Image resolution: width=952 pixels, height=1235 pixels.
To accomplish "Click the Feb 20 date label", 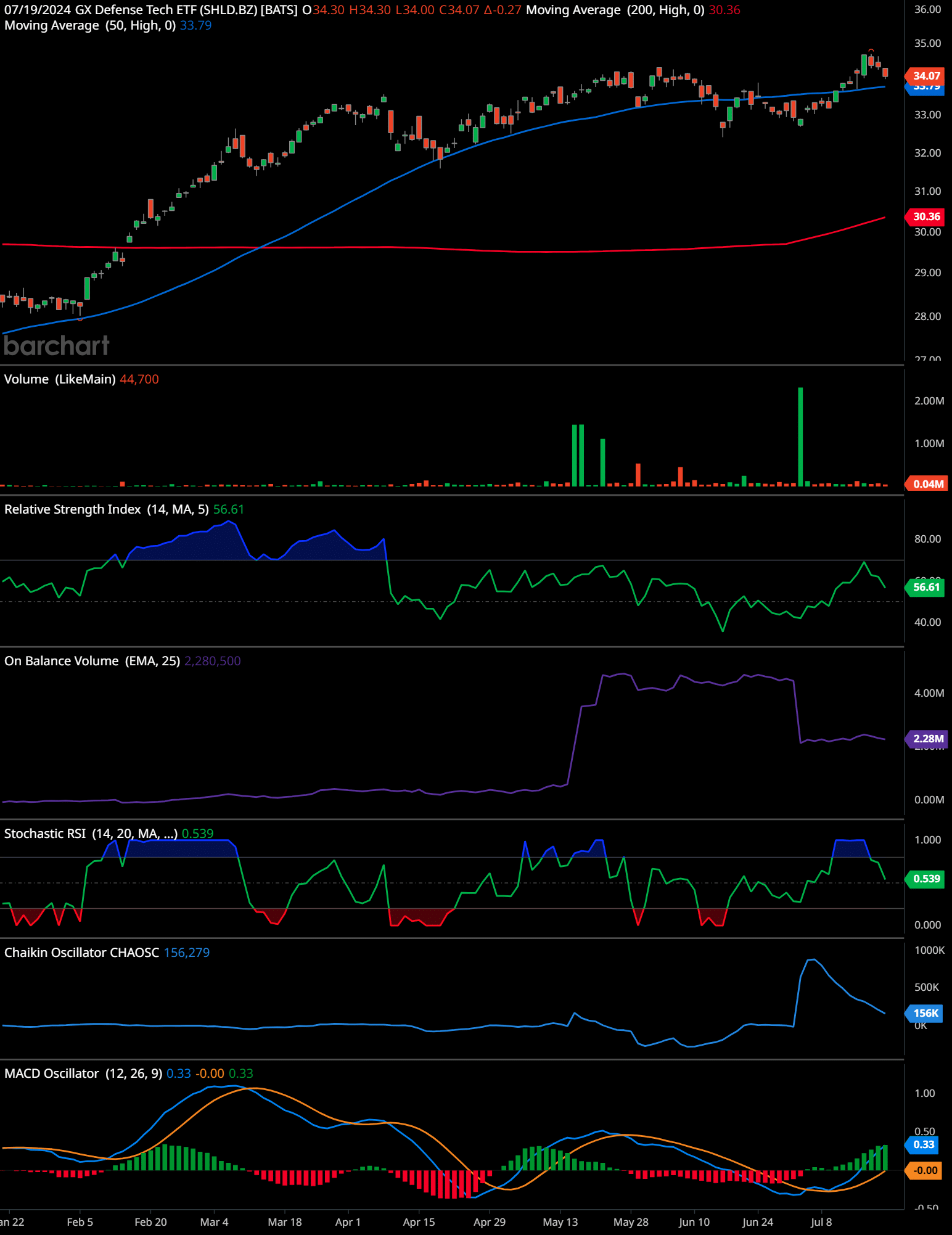I will coord(150,1222).
